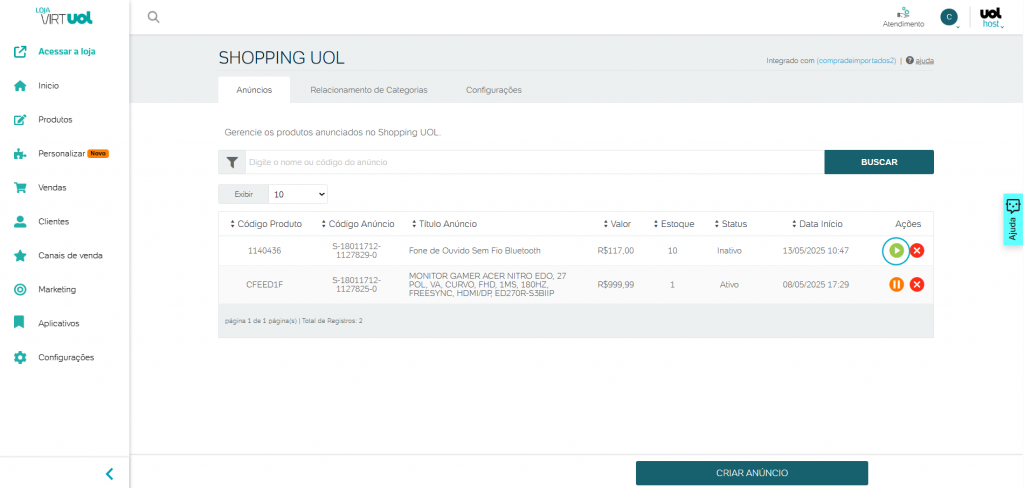1024x488 pixels.
Task: Open UOL host logo menu
Action: (x=991, y=18)
